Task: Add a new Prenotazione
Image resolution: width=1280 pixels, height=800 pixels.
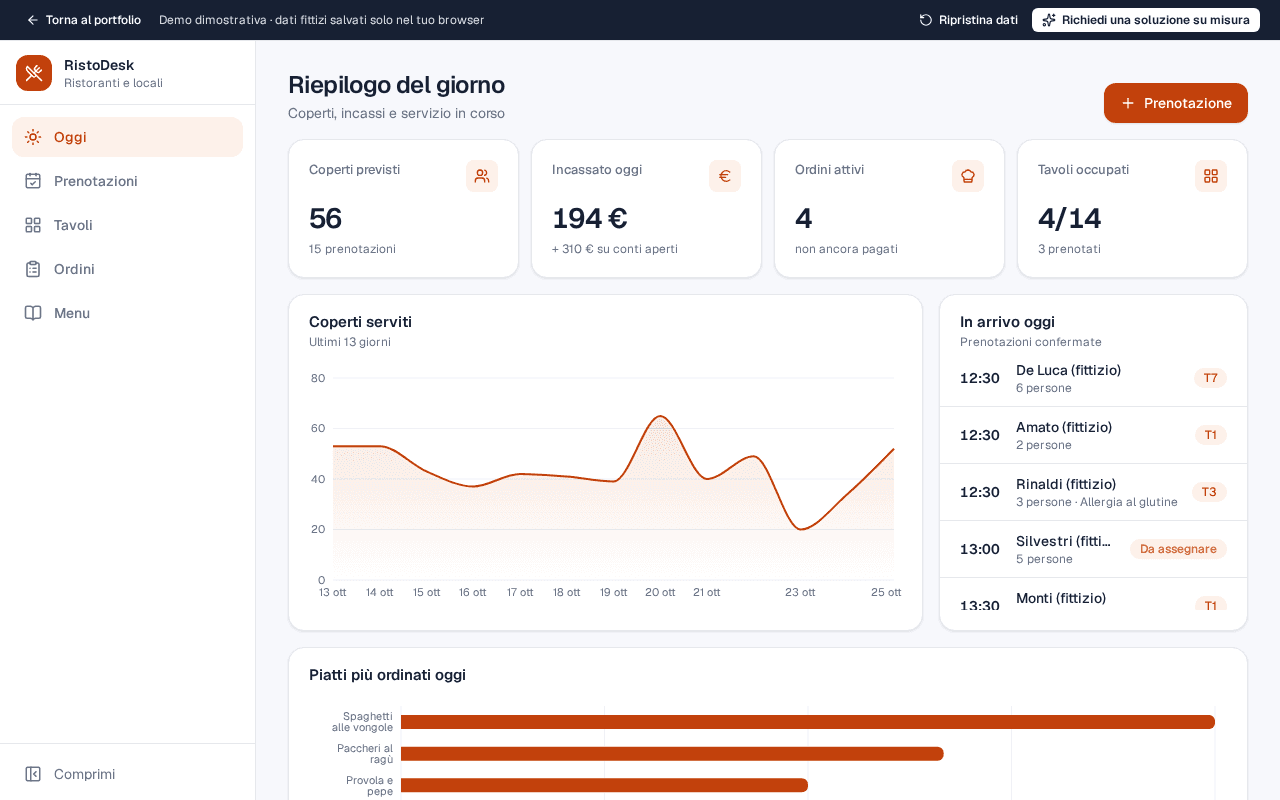Action: click(x=1176, y=103)
